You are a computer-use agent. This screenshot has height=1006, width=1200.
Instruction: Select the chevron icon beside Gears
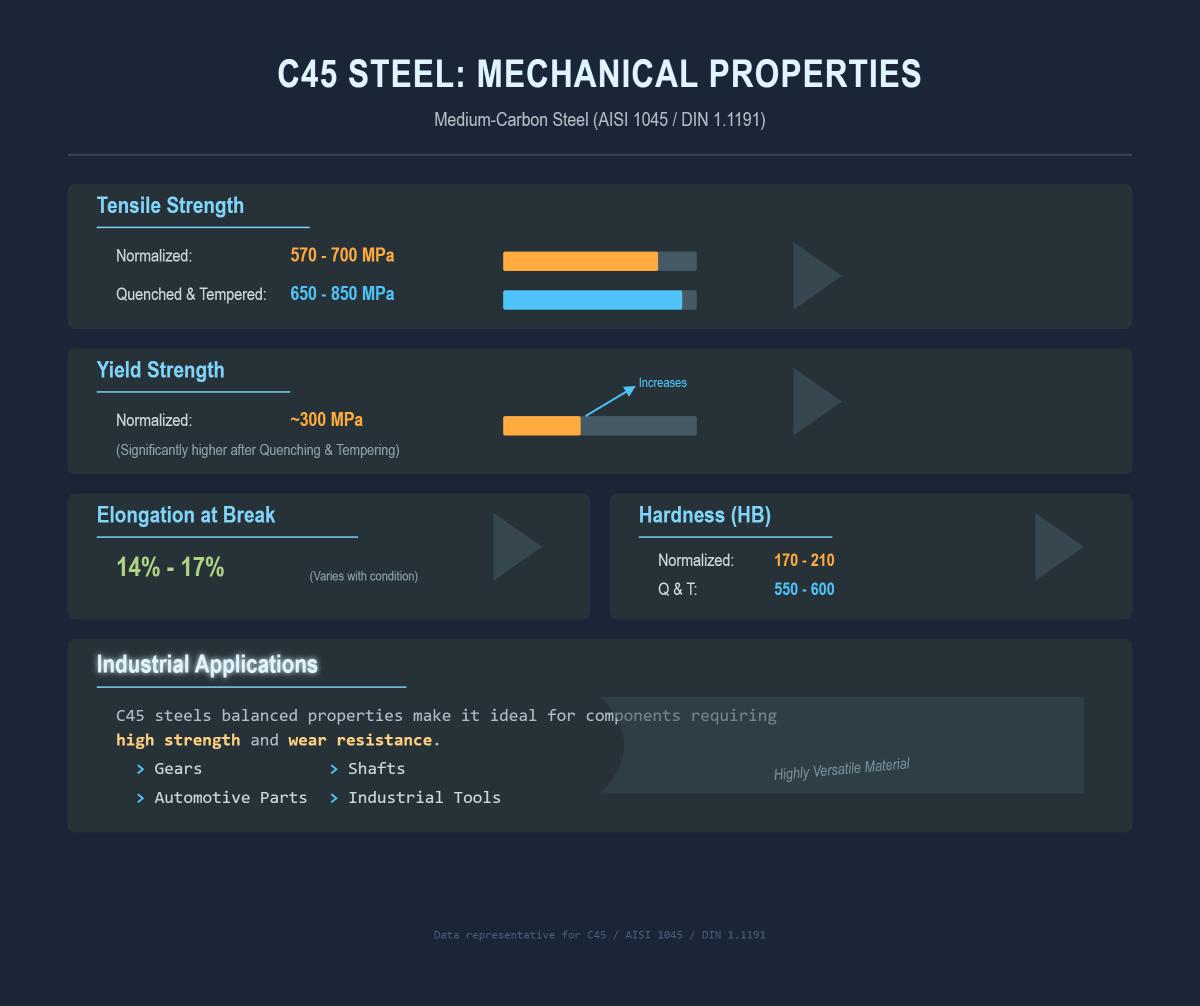pyautogui.click(x=139, y=769)
